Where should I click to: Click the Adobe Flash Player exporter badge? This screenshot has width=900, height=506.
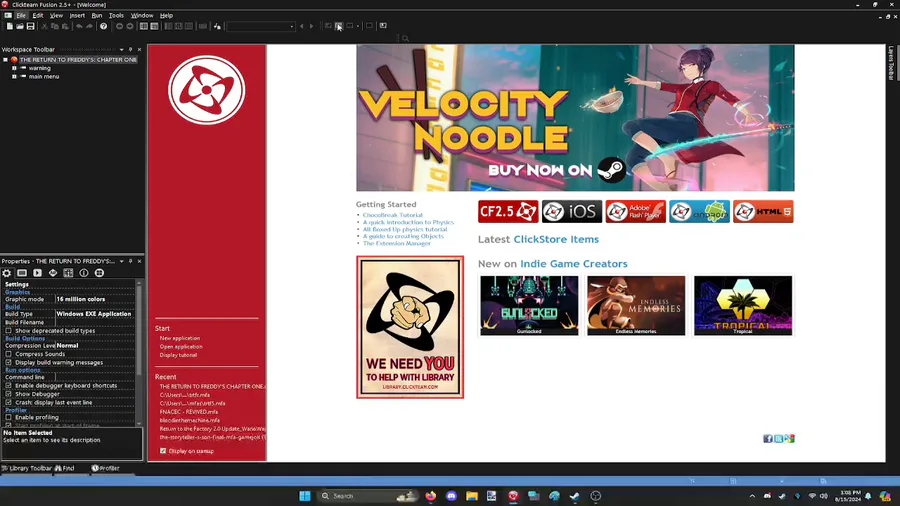click(635, 212)
